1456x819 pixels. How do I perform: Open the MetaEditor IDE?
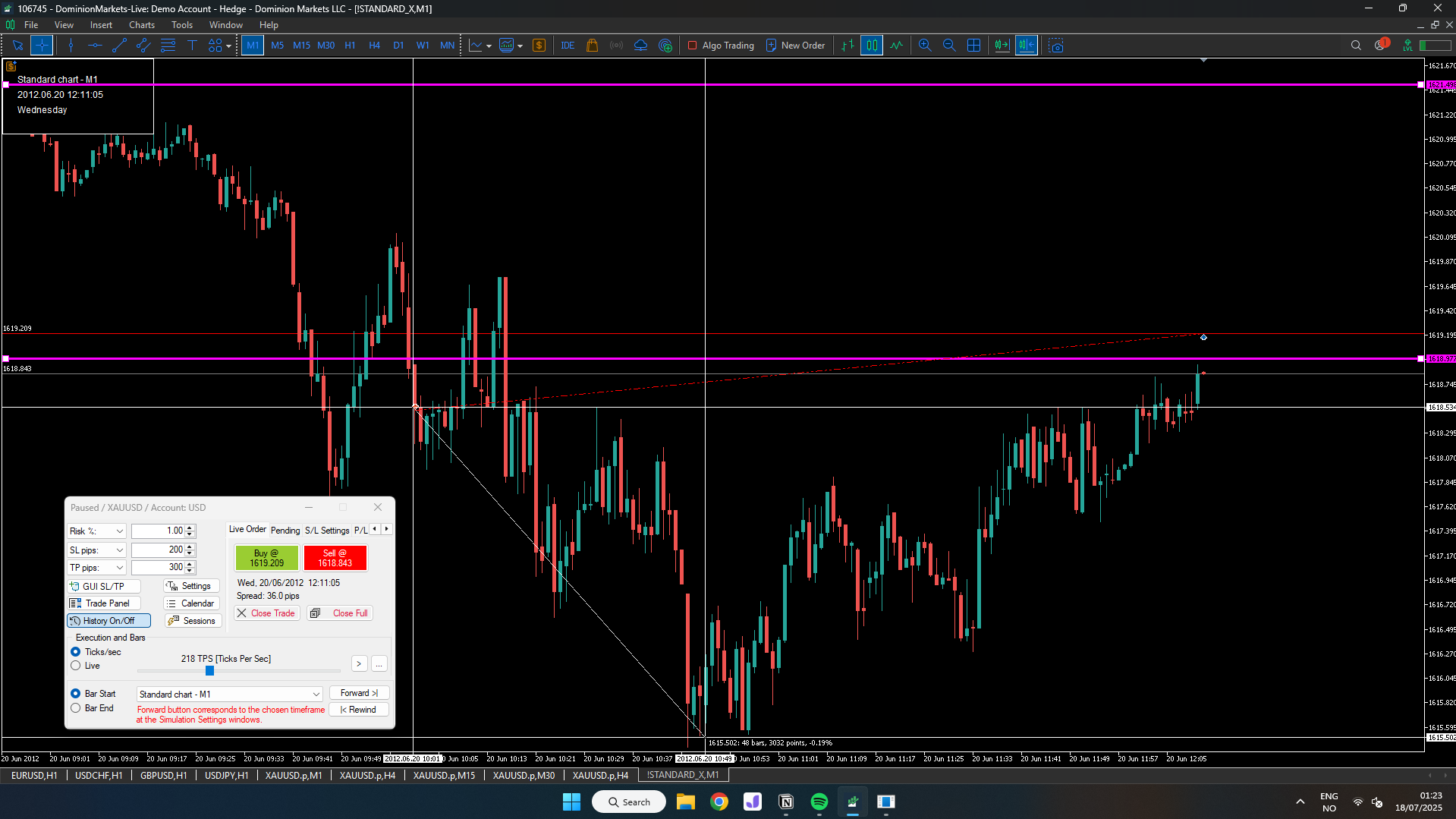(x=568, y=46)
